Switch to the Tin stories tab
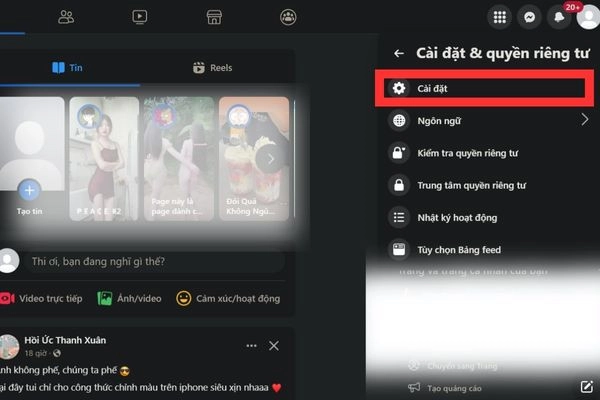This screenshot has height=400, width=600. 67,68
